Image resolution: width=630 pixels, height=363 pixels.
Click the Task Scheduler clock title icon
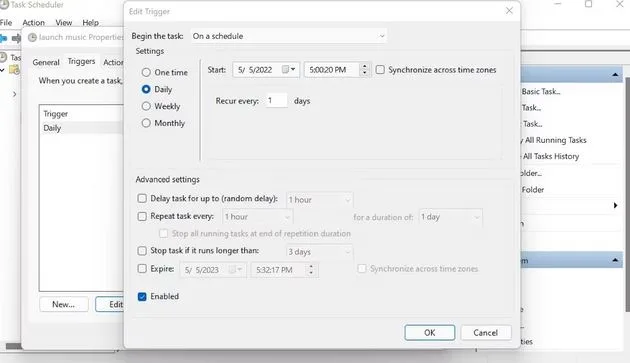point(4,5)
